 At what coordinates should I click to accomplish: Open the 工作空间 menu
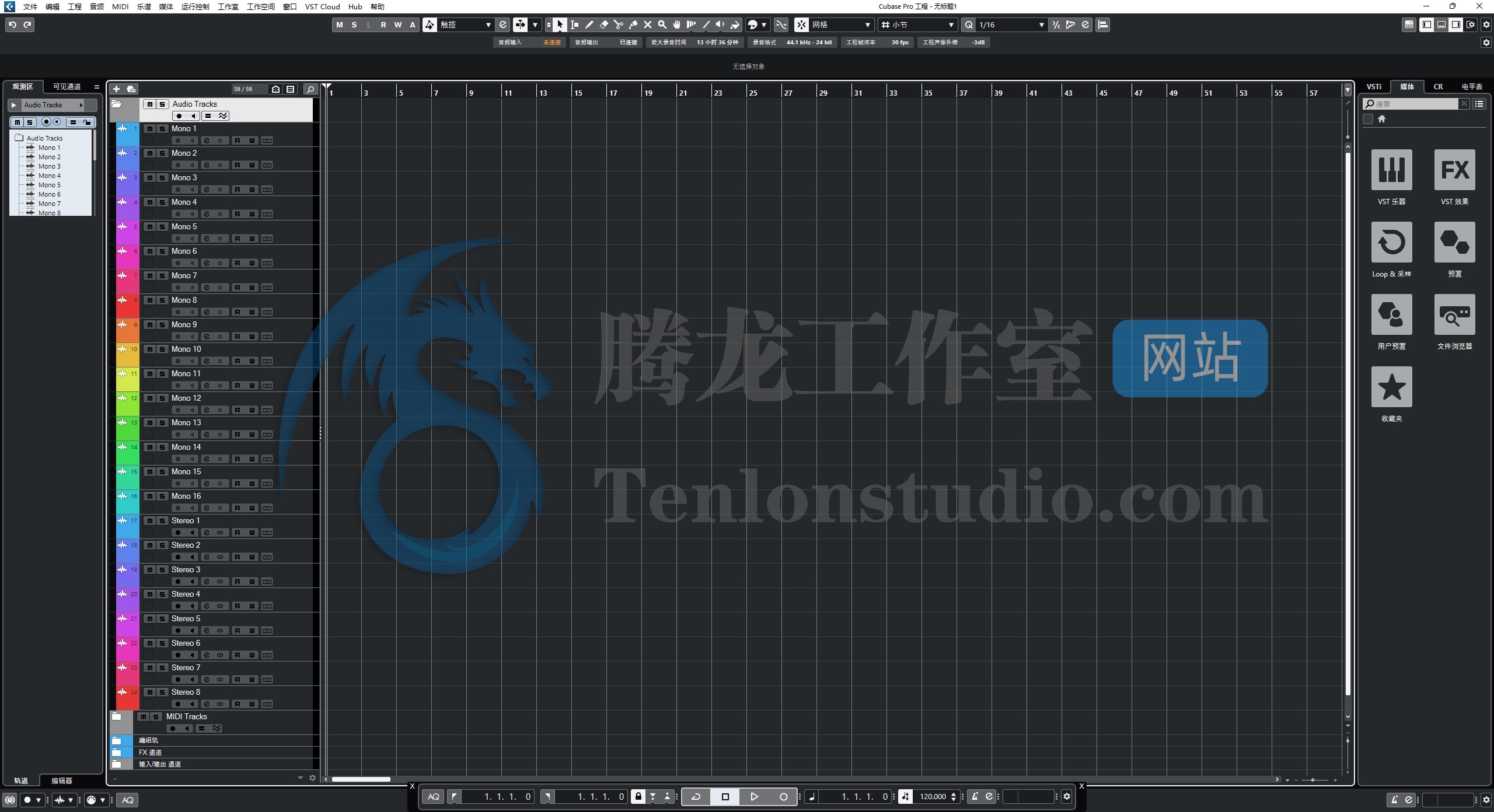click(x=260, y=6)
